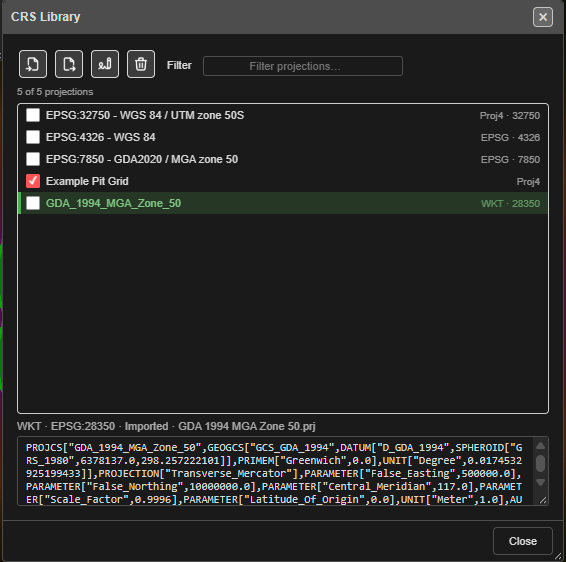Select EPSG:4326 - WGS 84 row

(x=283, y=137)
